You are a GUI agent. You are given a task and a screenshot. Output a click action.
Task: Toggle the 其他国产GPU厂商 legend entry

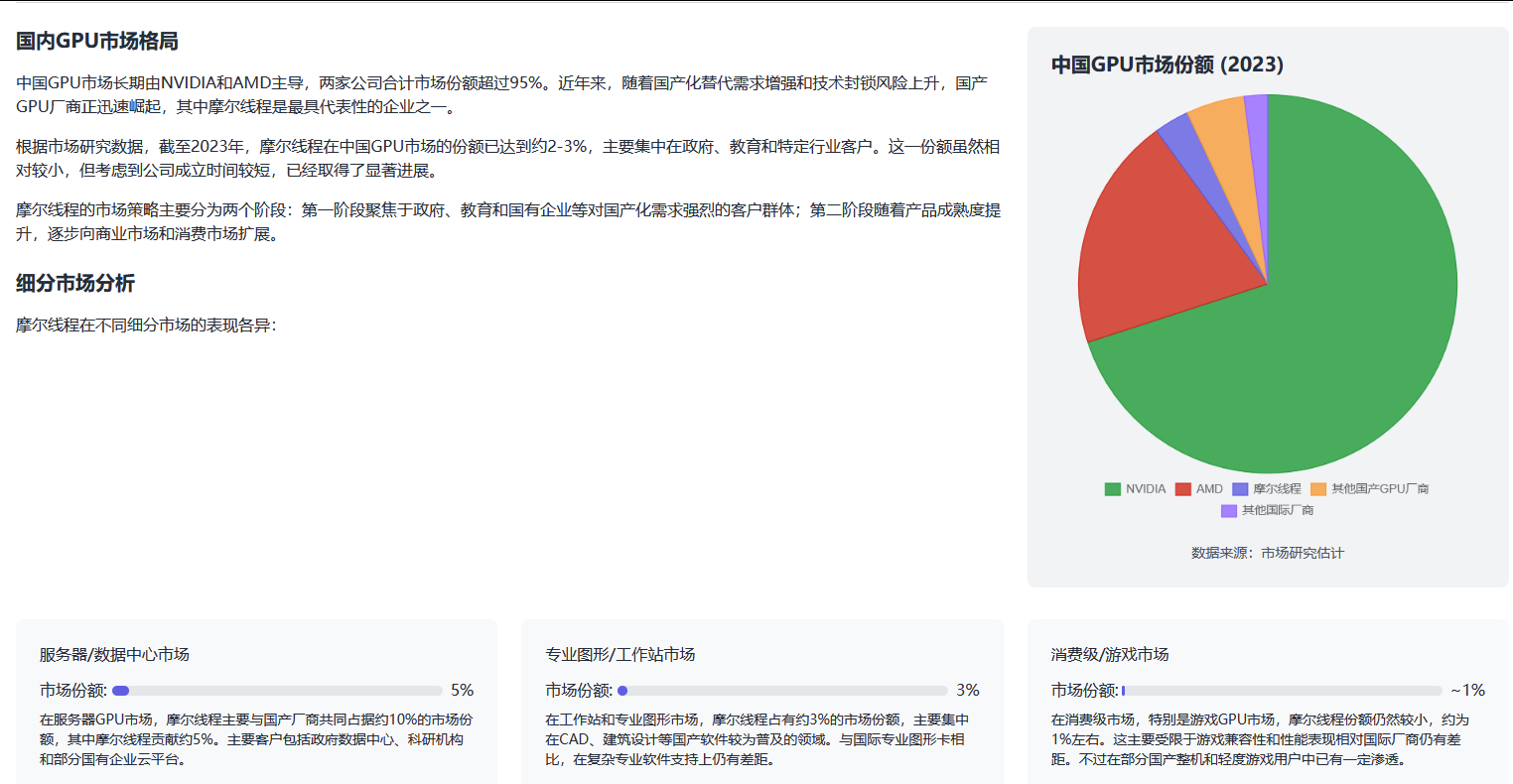1370,488
